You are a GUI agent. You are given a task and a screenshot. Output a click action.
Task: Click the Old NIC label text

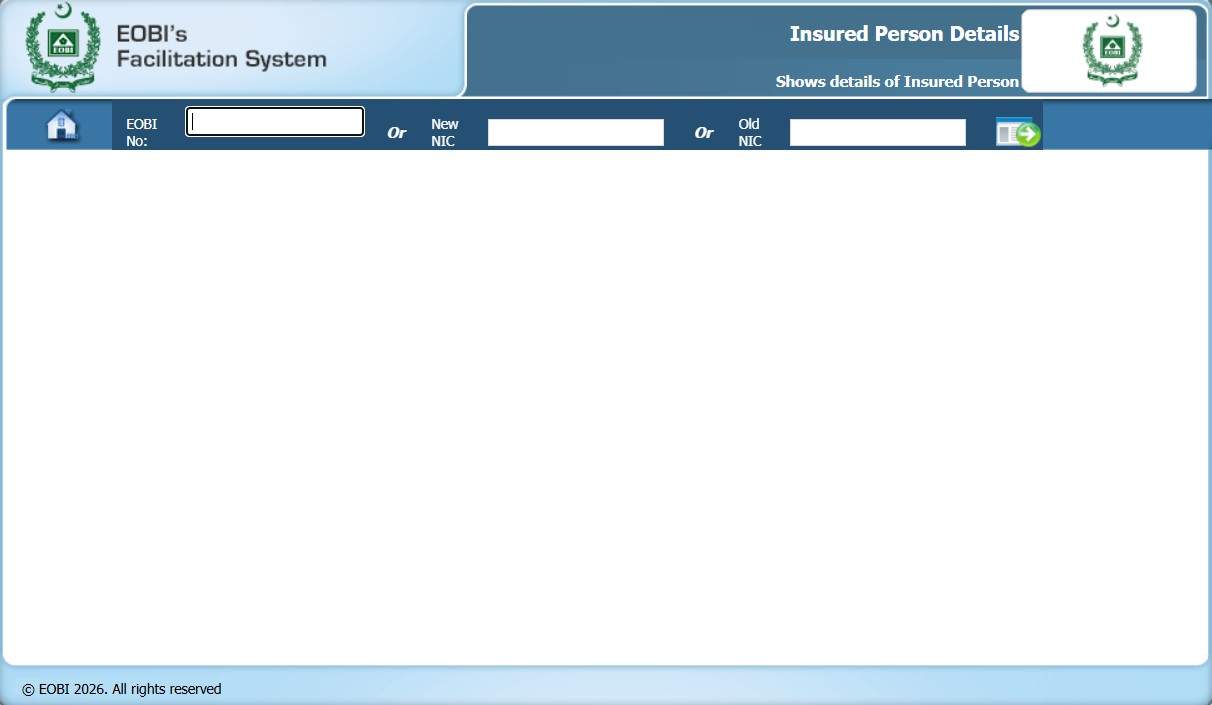[x=750, y=132]
